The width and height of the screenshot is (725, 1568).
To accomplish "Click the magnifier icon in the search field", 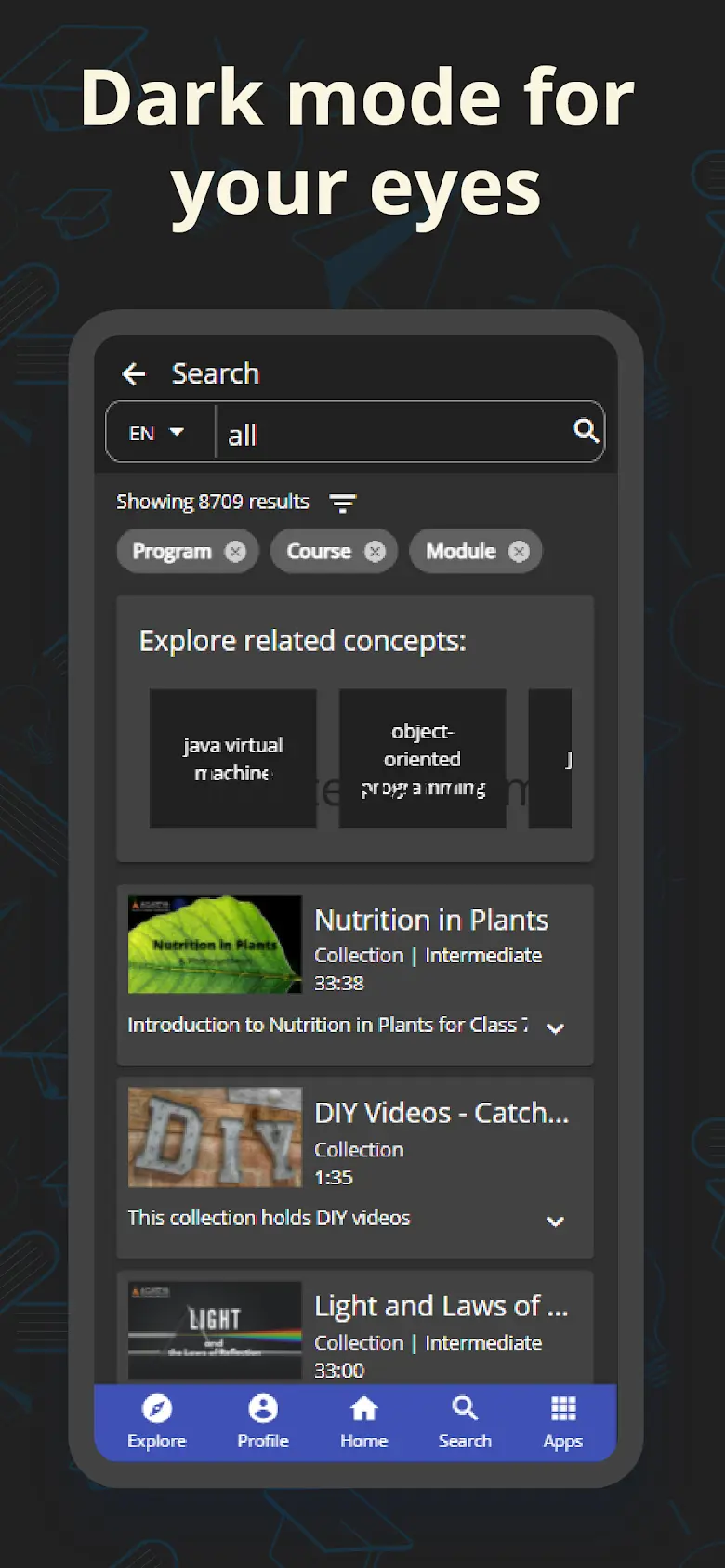I will pyautogui.click(x=586, y=430).
